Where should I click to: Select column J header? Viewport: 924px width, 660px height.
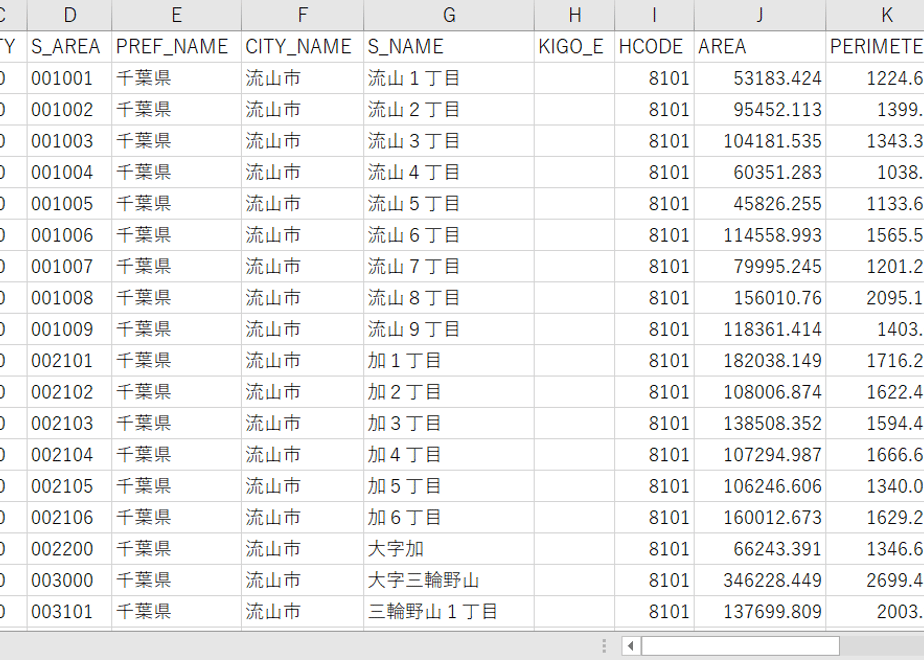pos(760,15)
